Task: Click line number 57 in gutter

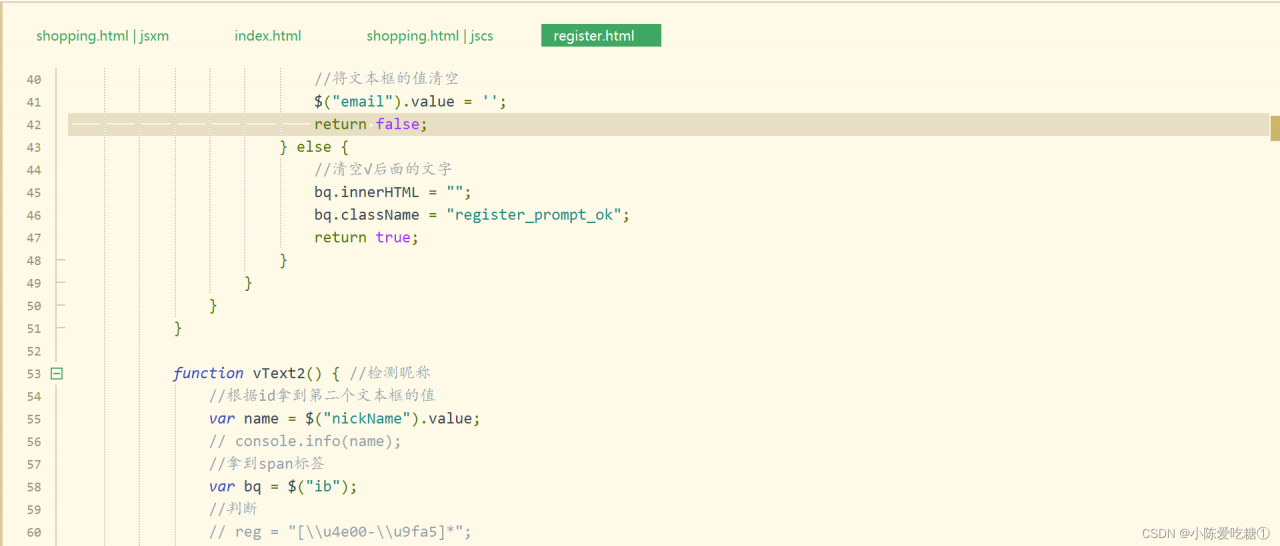Action: coord(34,465)
